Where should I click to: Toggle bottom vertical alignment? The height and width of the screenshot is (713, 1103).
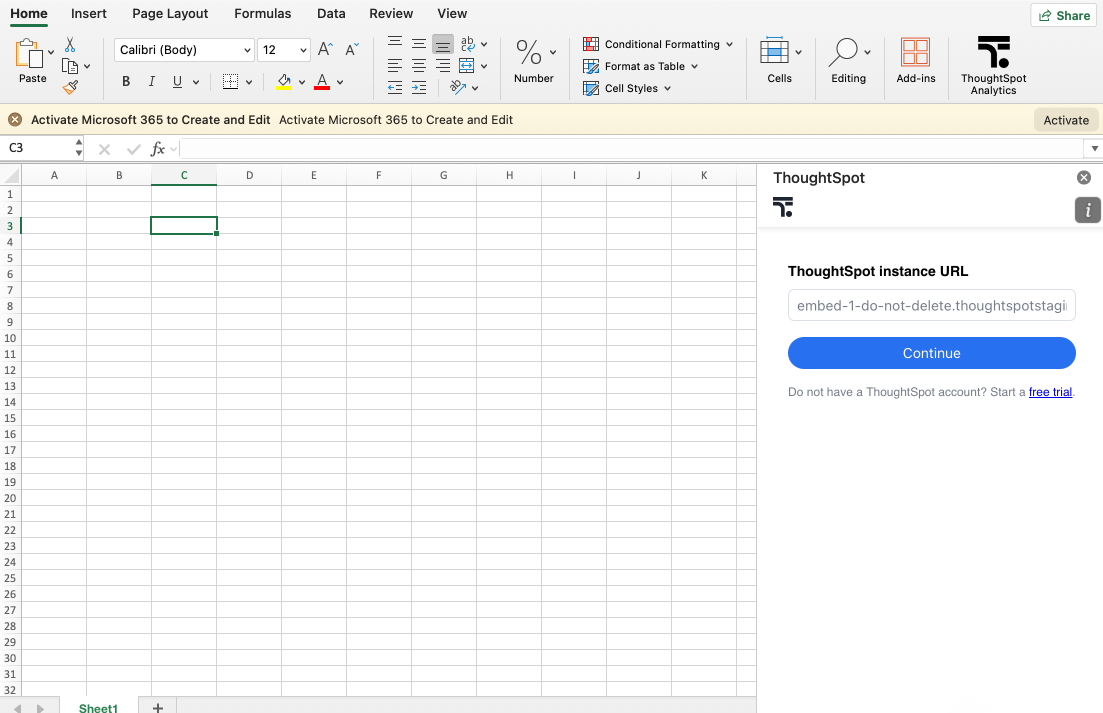[443, 44]
